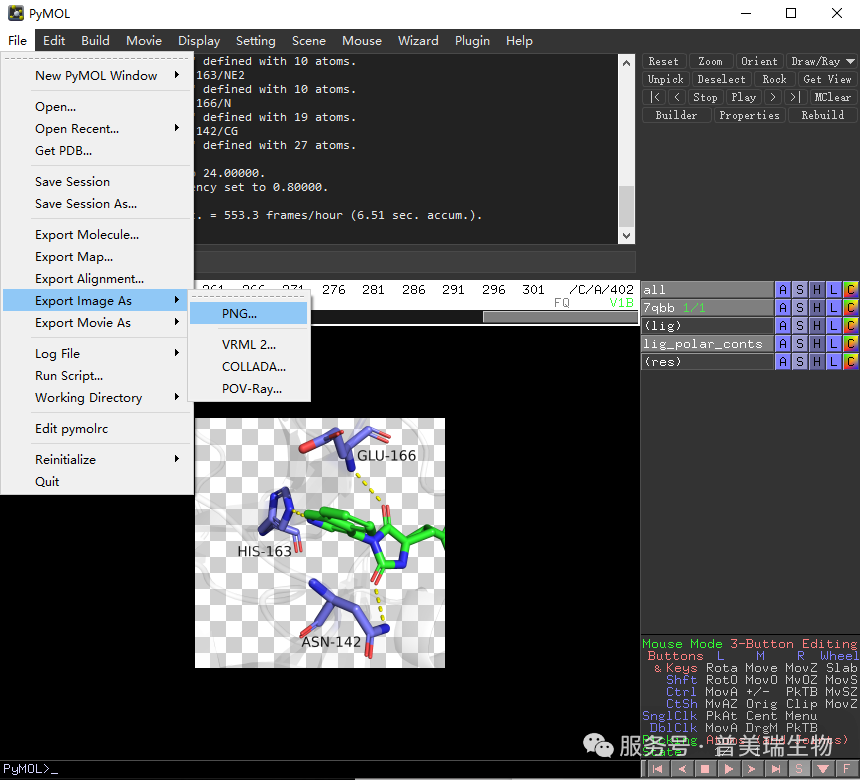Toggle the sequence viewer S button

tap(800, 769)
